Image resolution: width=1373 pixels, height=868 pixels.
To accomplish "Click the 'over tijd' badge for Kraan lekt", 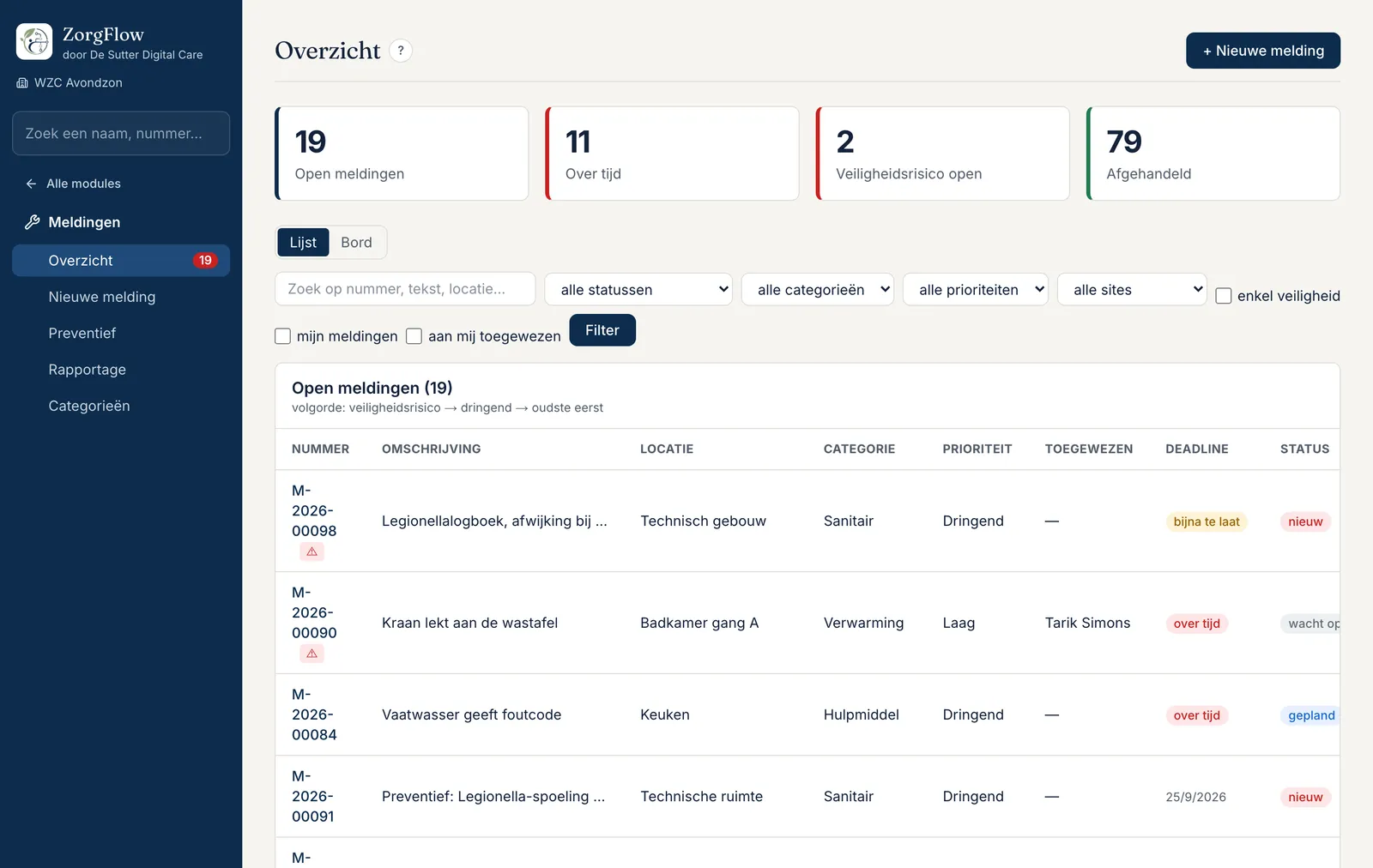I will (x=1196, y=624).
